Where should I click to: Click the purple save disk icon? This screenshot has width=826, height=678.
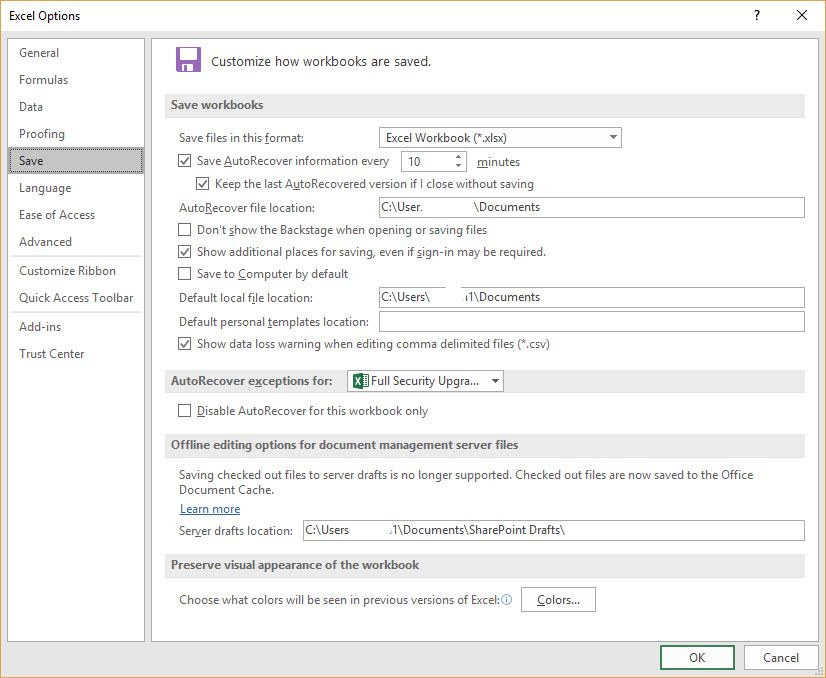click(x=188, y=60)
